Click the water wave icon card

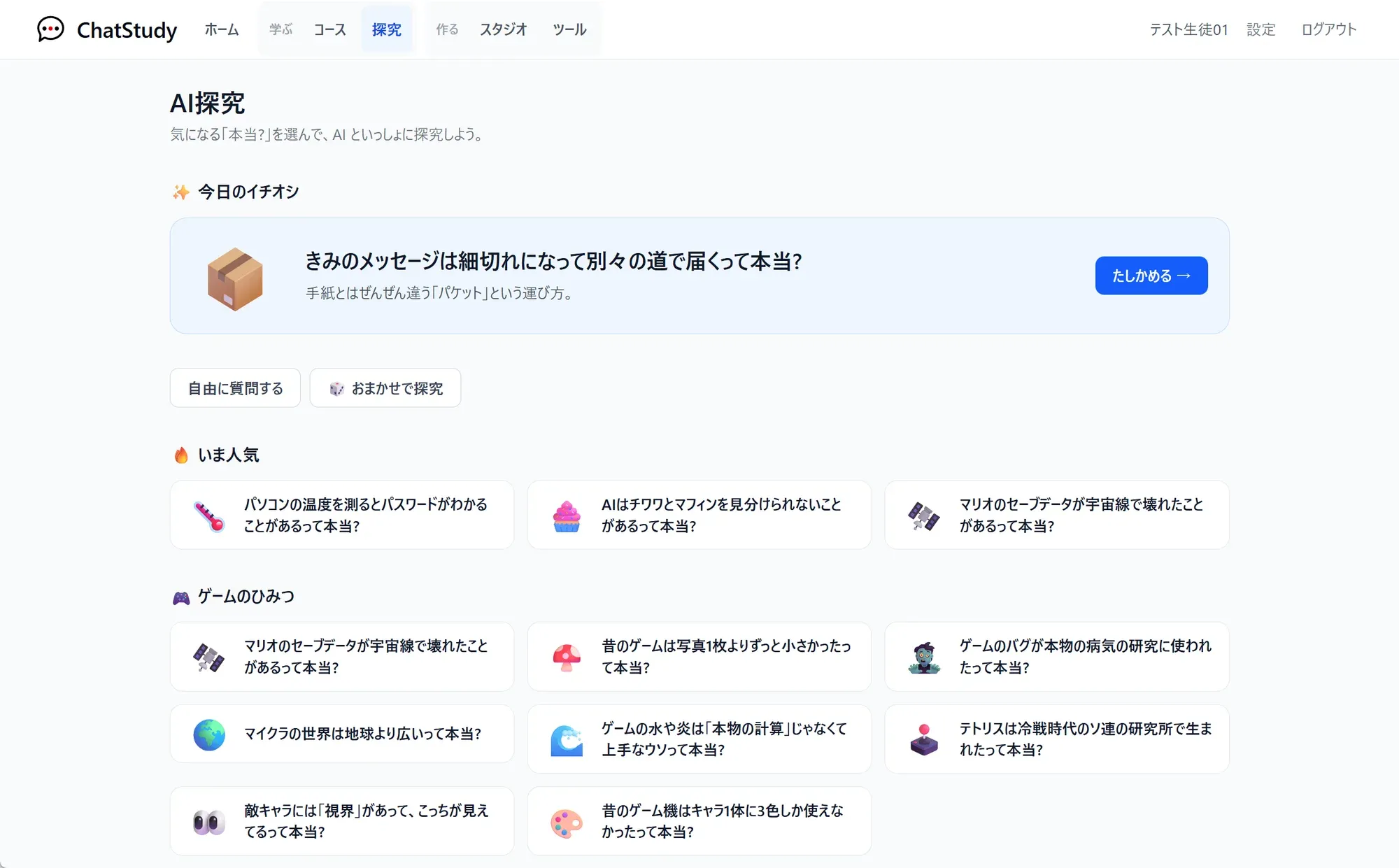point(567,740)
